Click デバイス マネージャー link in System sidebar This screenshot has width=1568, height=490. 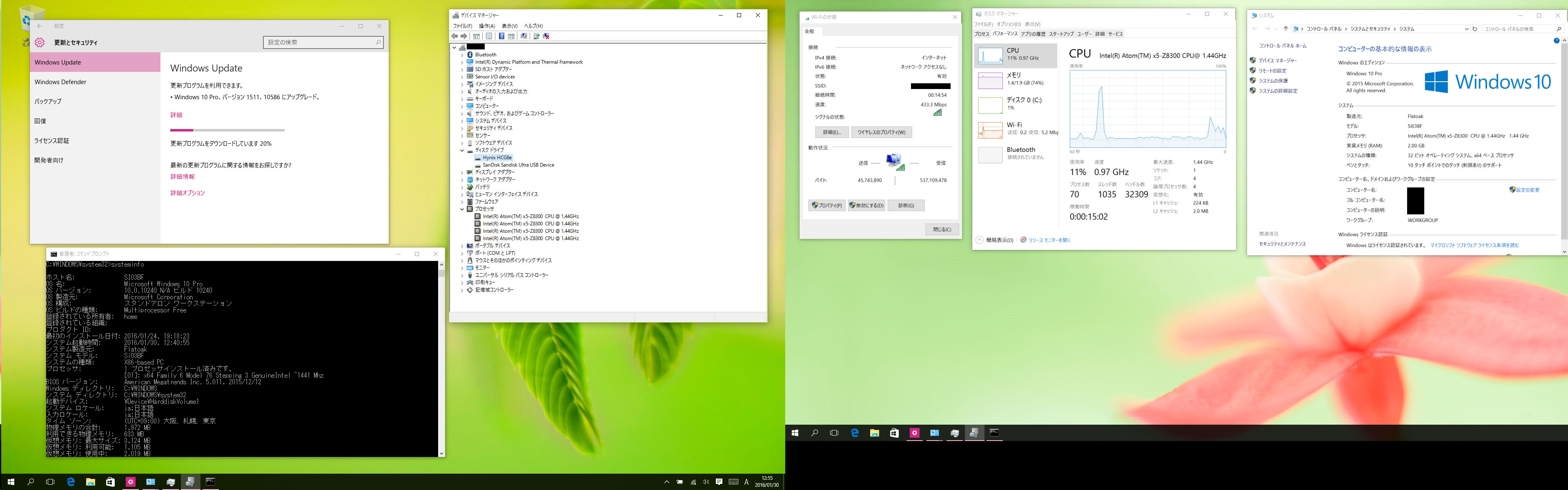1278,61
